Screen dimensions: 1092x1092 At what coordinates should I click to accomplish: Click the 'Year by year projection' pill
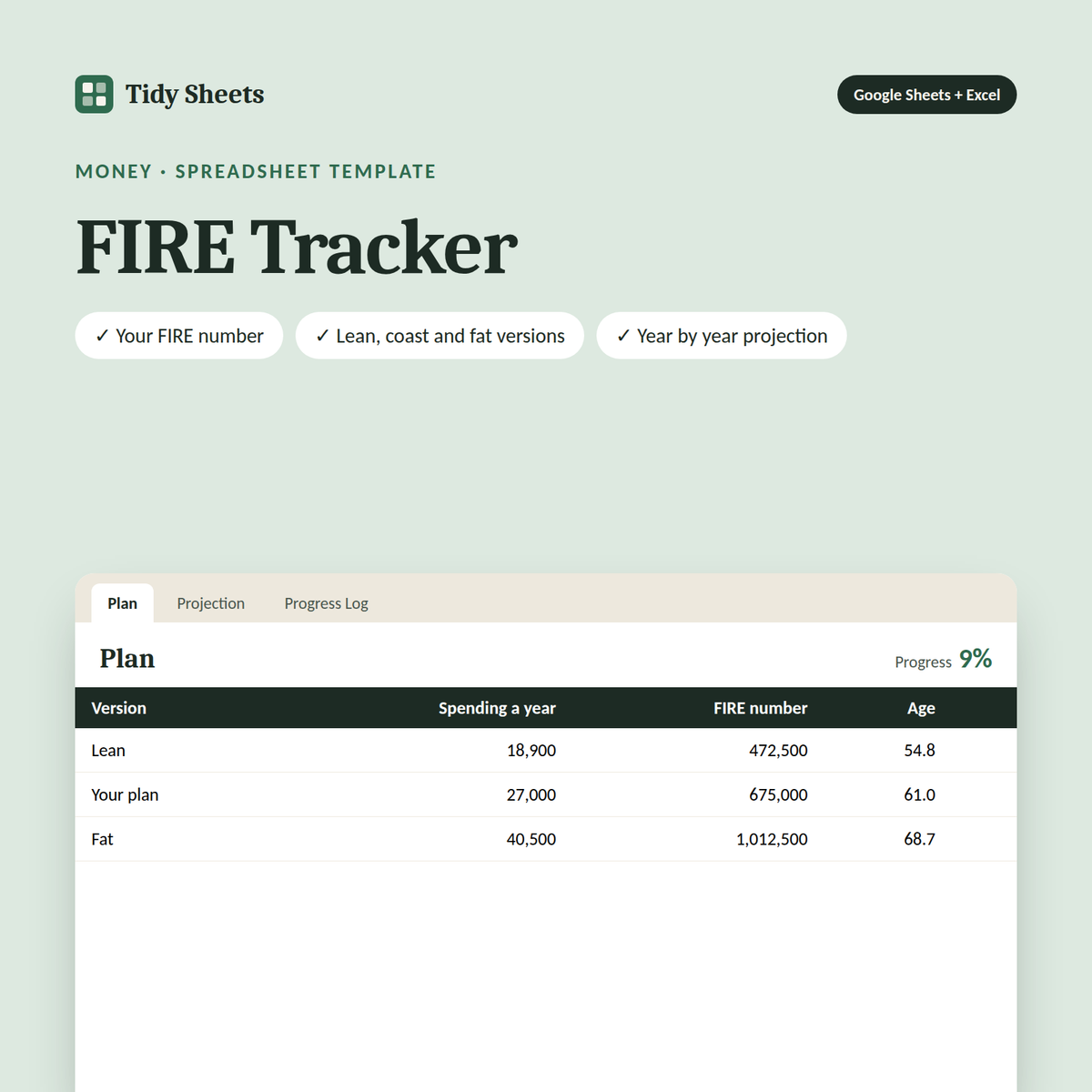coord(722,336)
